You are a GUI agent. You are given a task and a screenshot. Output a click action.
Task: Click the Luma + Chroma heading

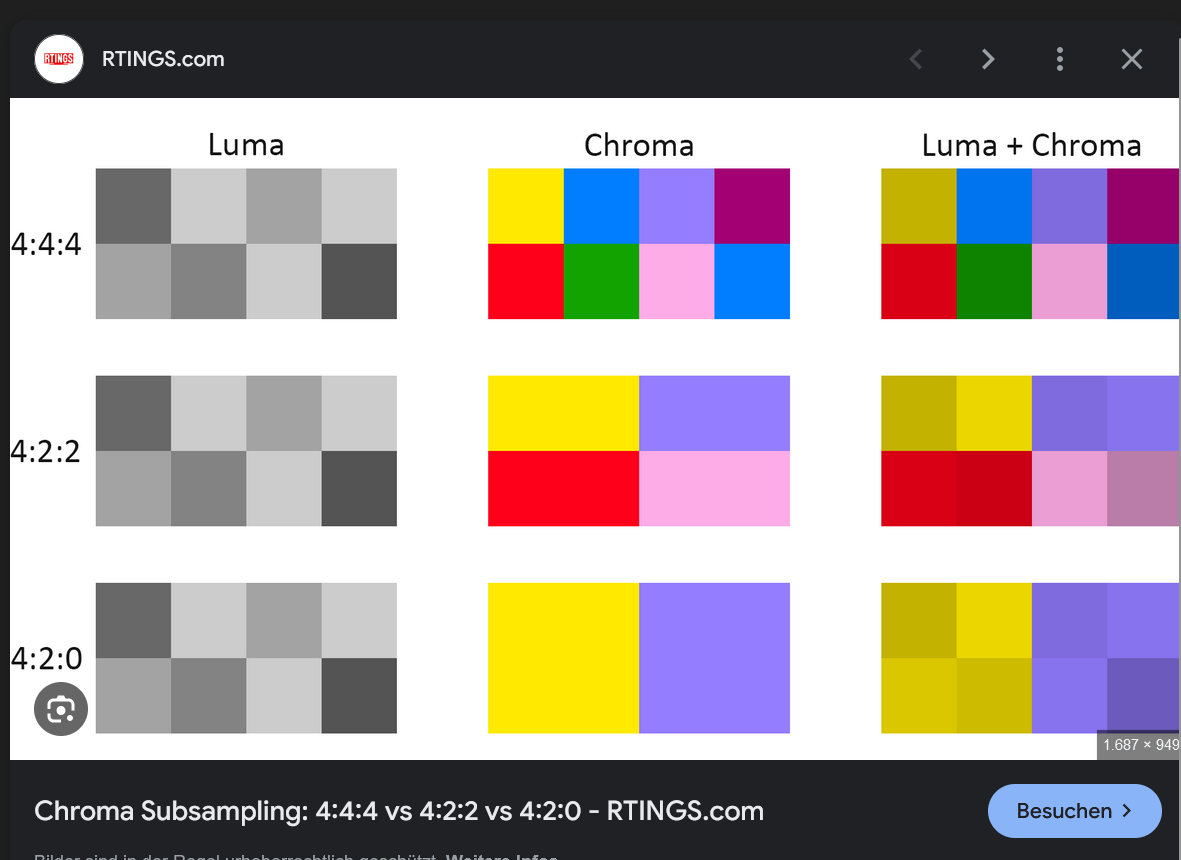pos(1032,145)
